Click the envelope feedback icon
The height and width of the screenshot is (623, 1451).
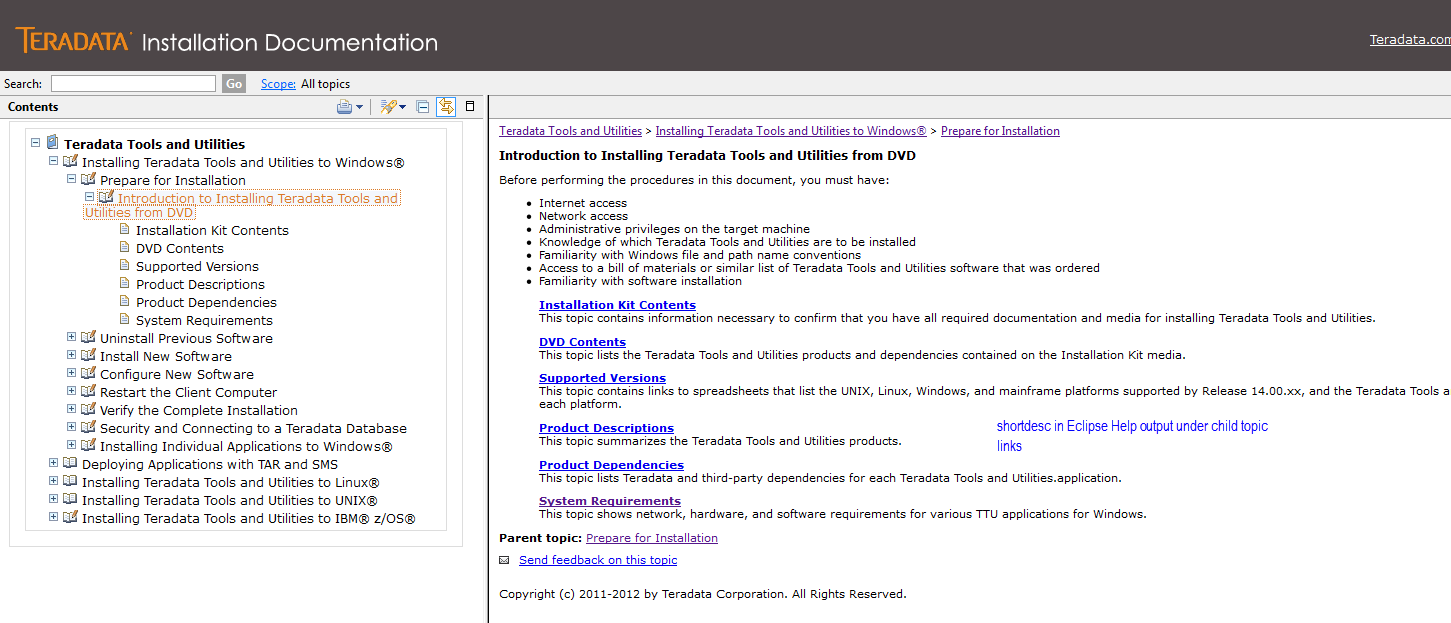[504, 560]
